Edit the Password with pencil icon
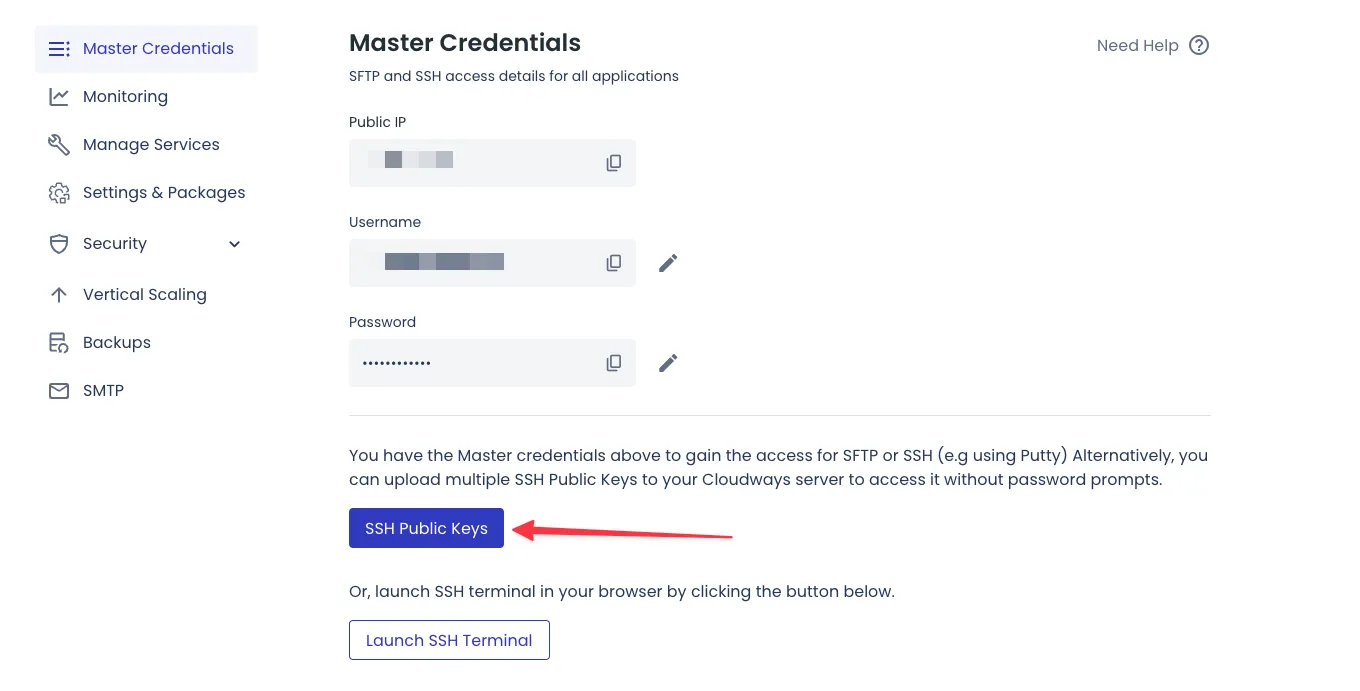Image resolution: width=1360 pixels, height=691 pixels. pyautogui.click(x=668, y=363)
